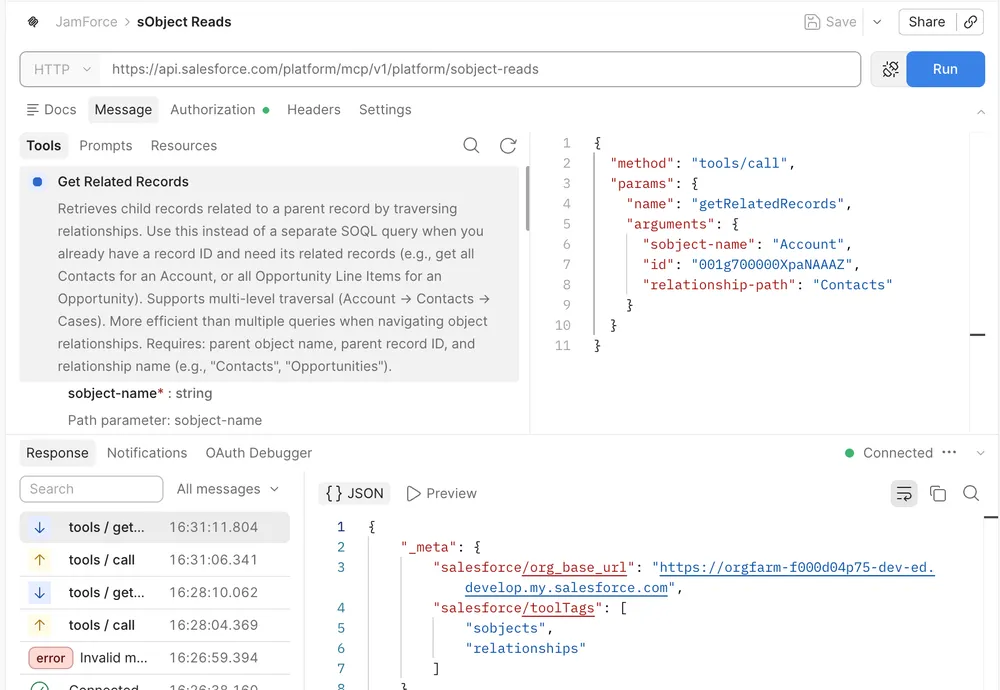Click the tools list scrollbar

527,198
